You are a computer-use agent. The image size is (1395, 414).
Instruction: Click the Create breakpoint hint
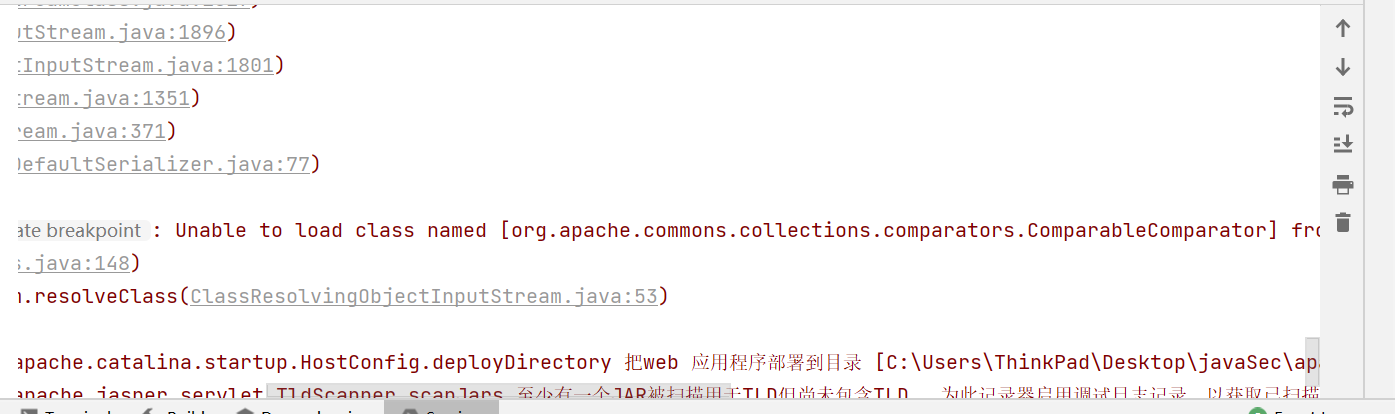pos(80,230)
